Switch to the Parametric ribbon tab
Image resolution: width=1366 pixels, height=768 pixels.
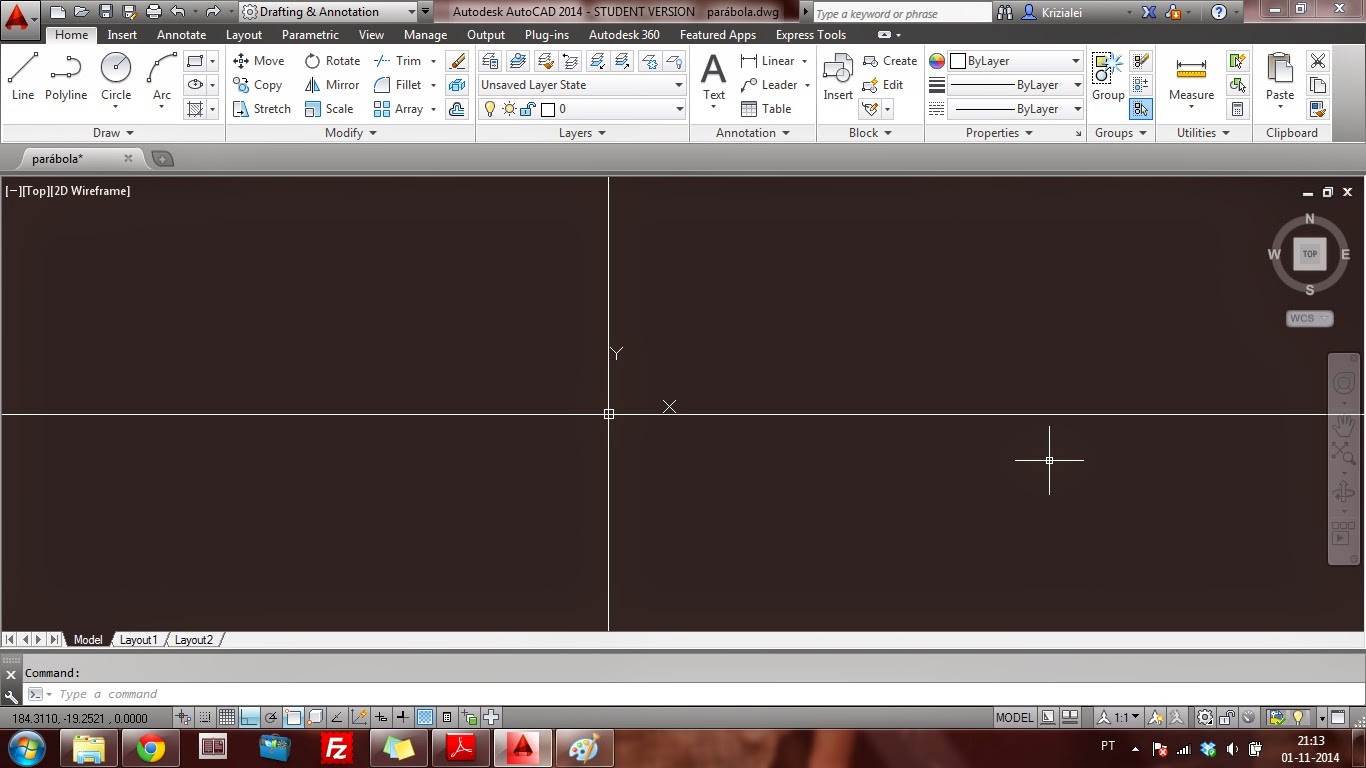pyautogui.click(x=310, y=34)
